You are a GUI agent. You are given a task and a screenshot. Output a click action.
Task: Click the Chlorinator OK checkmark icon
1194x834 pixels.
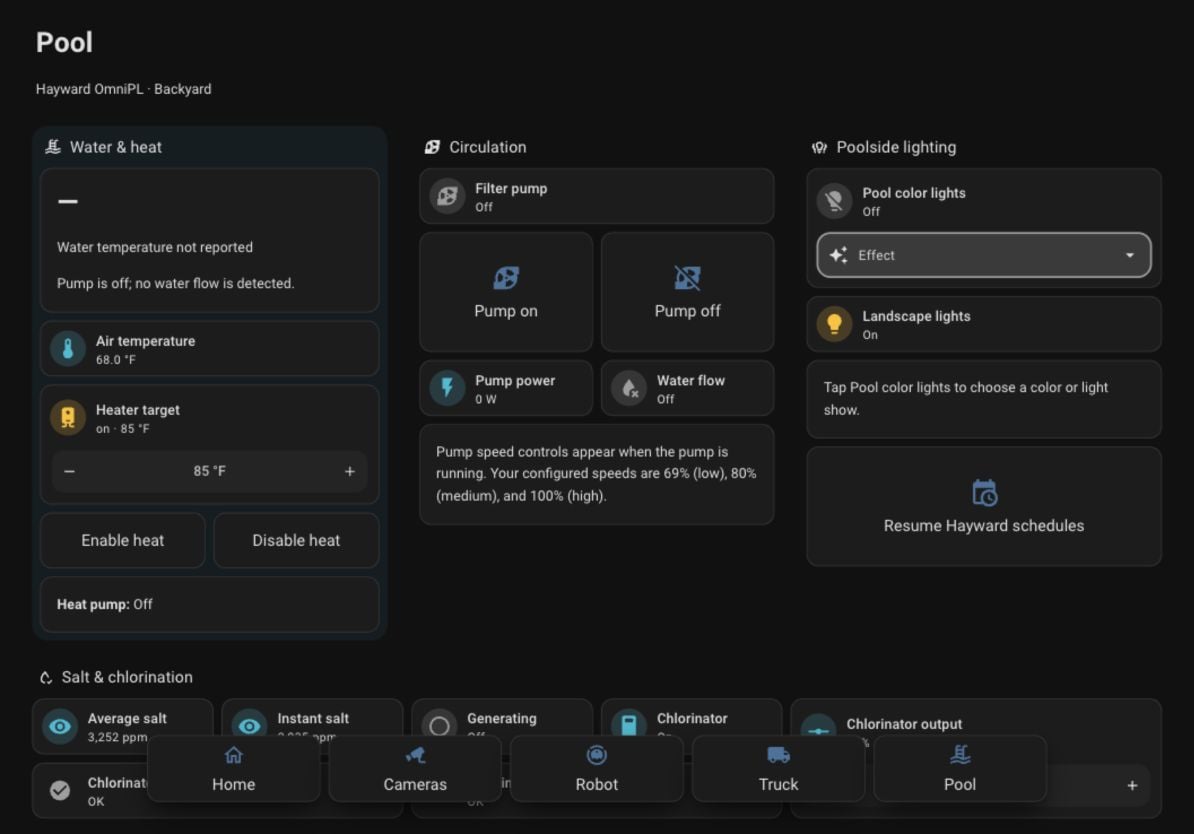pos(60,791)
